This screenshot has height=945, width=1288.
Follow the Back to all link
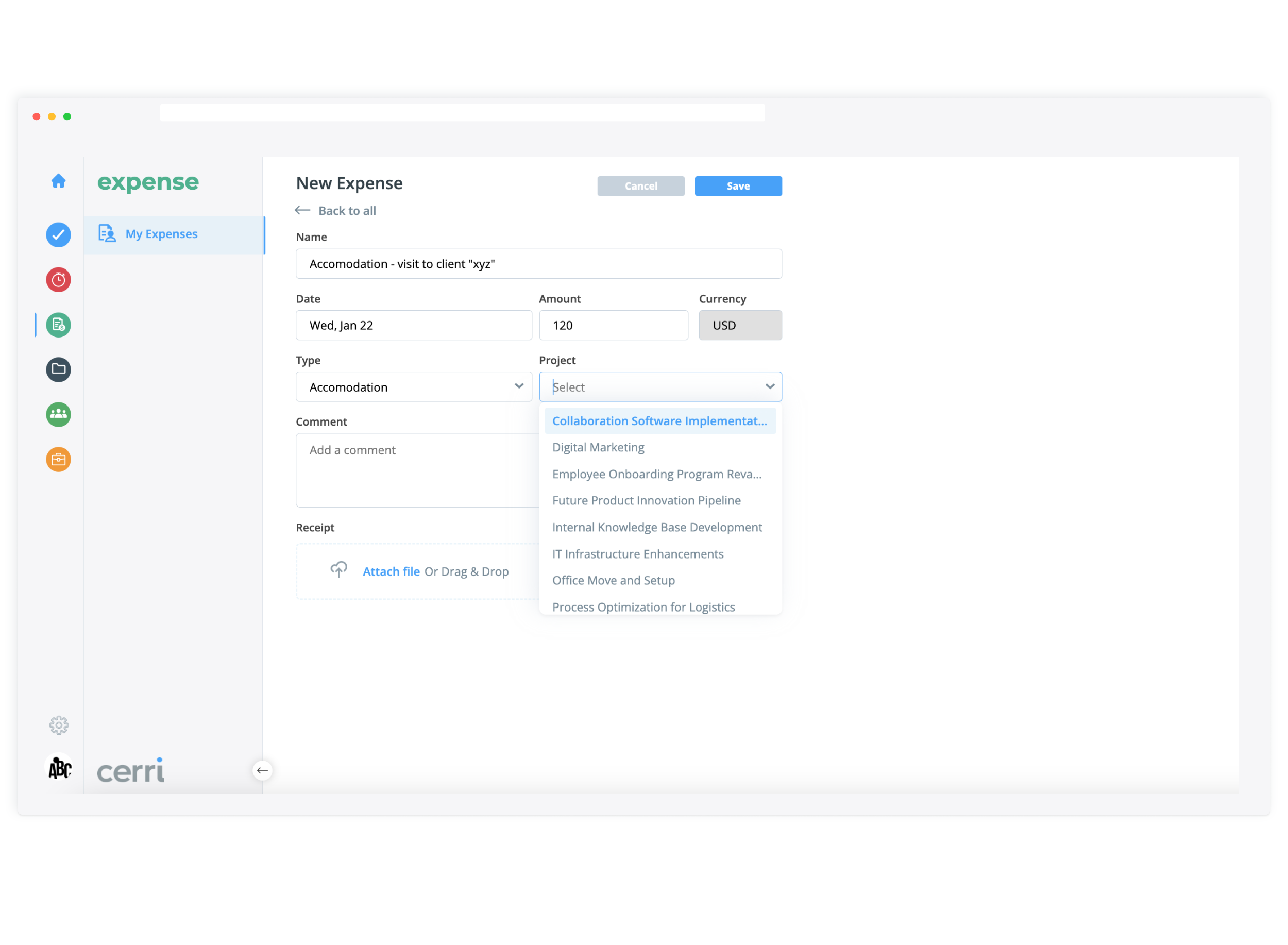347,211
